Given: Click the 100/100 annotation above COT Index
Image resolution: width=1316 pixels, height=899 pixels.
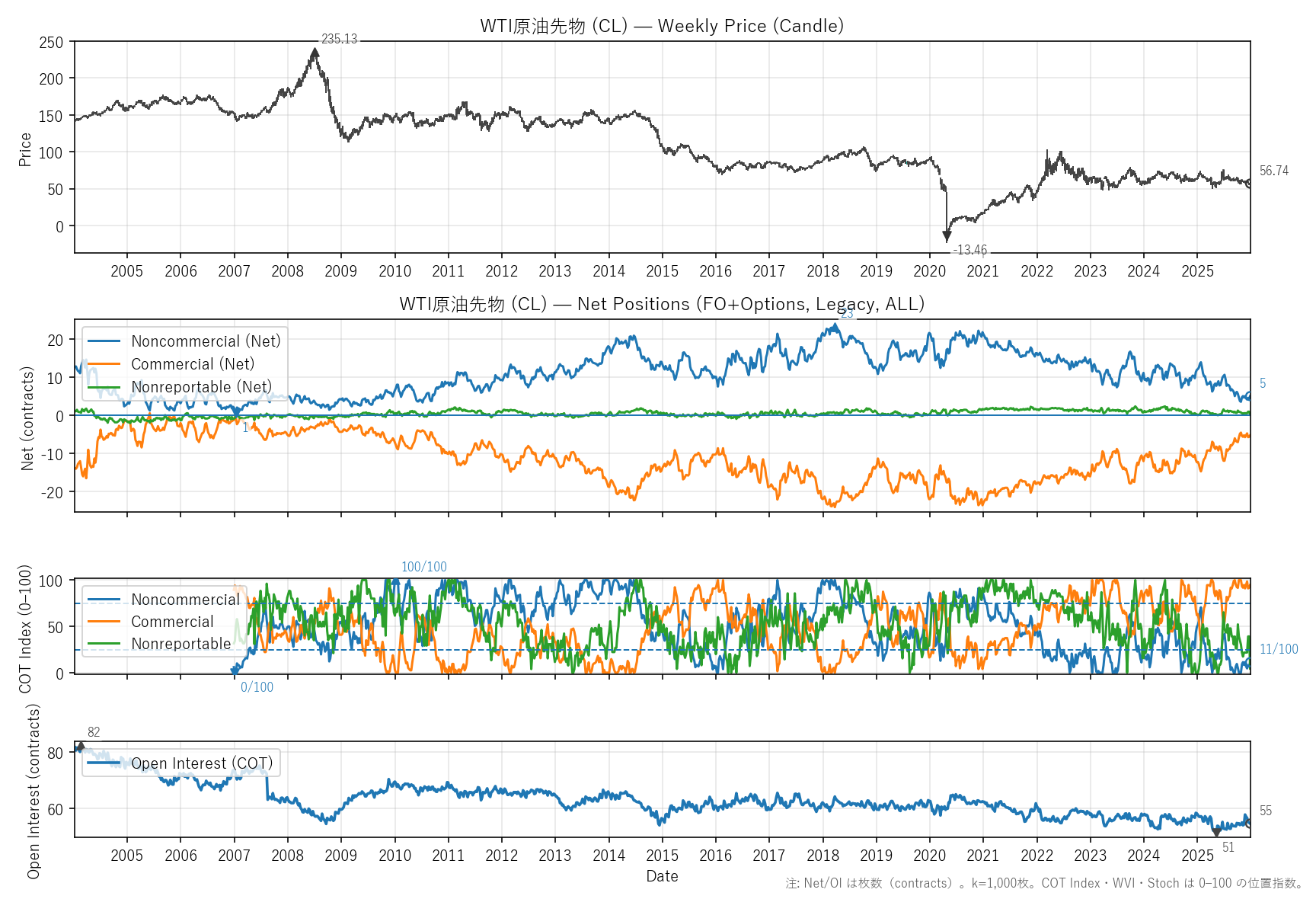Looking at the screenshot, I should click(424, 567).
